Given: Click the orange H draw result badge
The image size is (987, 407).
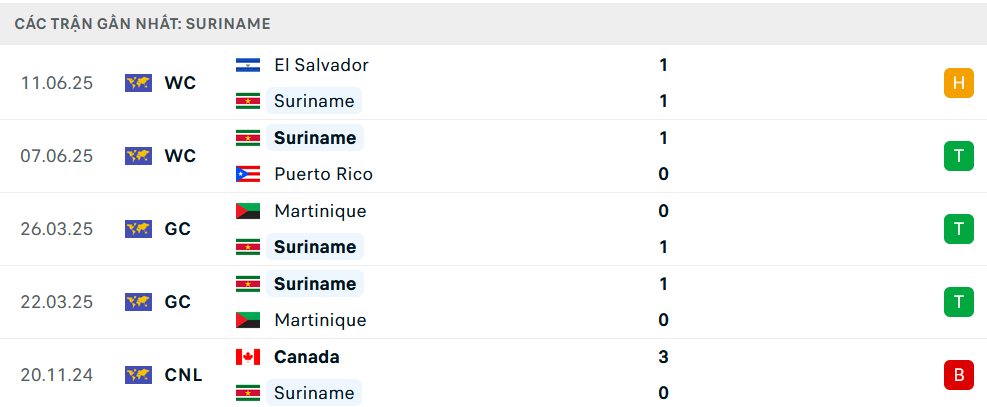Looking at the screenshot, I should [959, 83].
